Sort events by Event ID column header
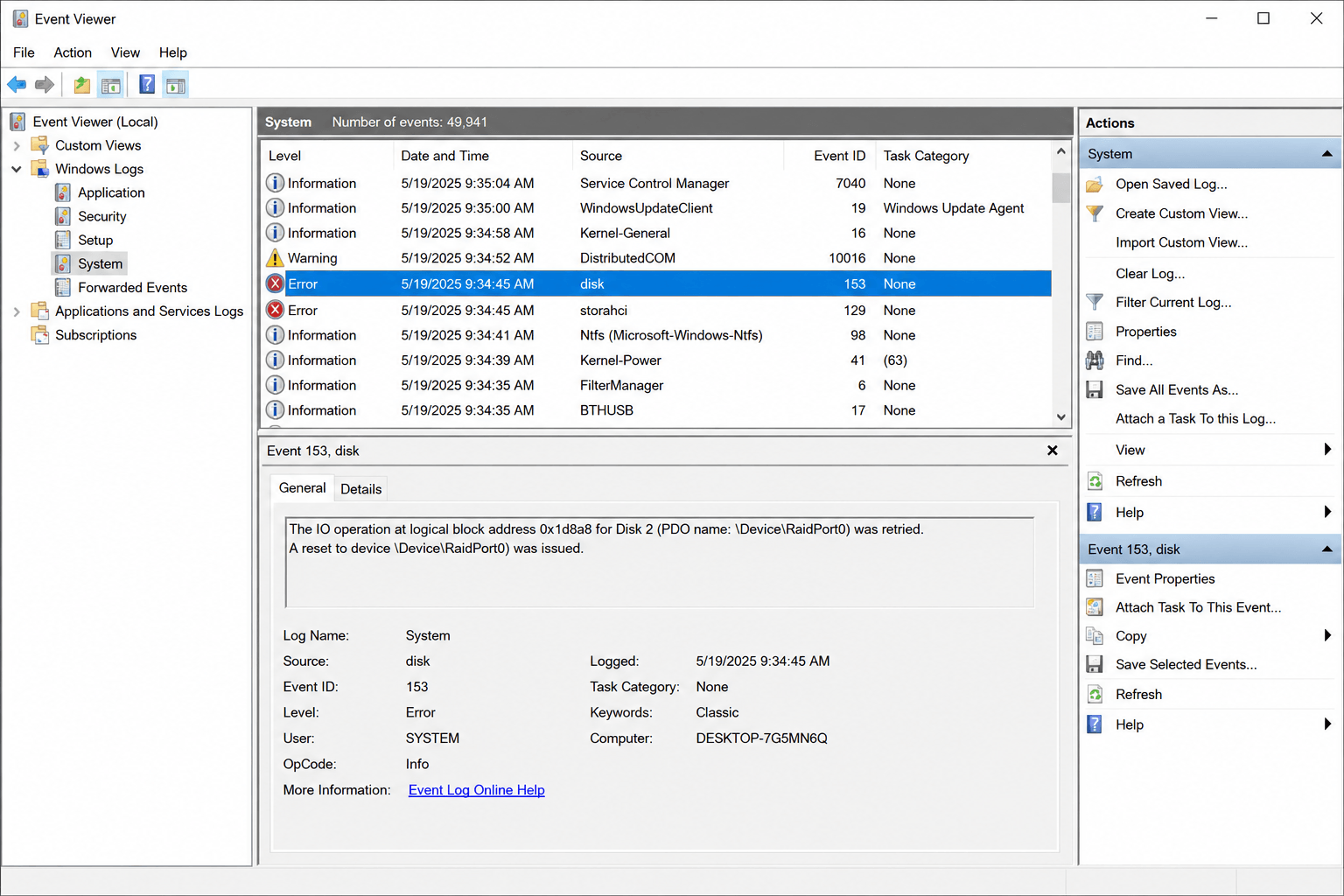The image size is (1344, 896). [x=829, y=156]
